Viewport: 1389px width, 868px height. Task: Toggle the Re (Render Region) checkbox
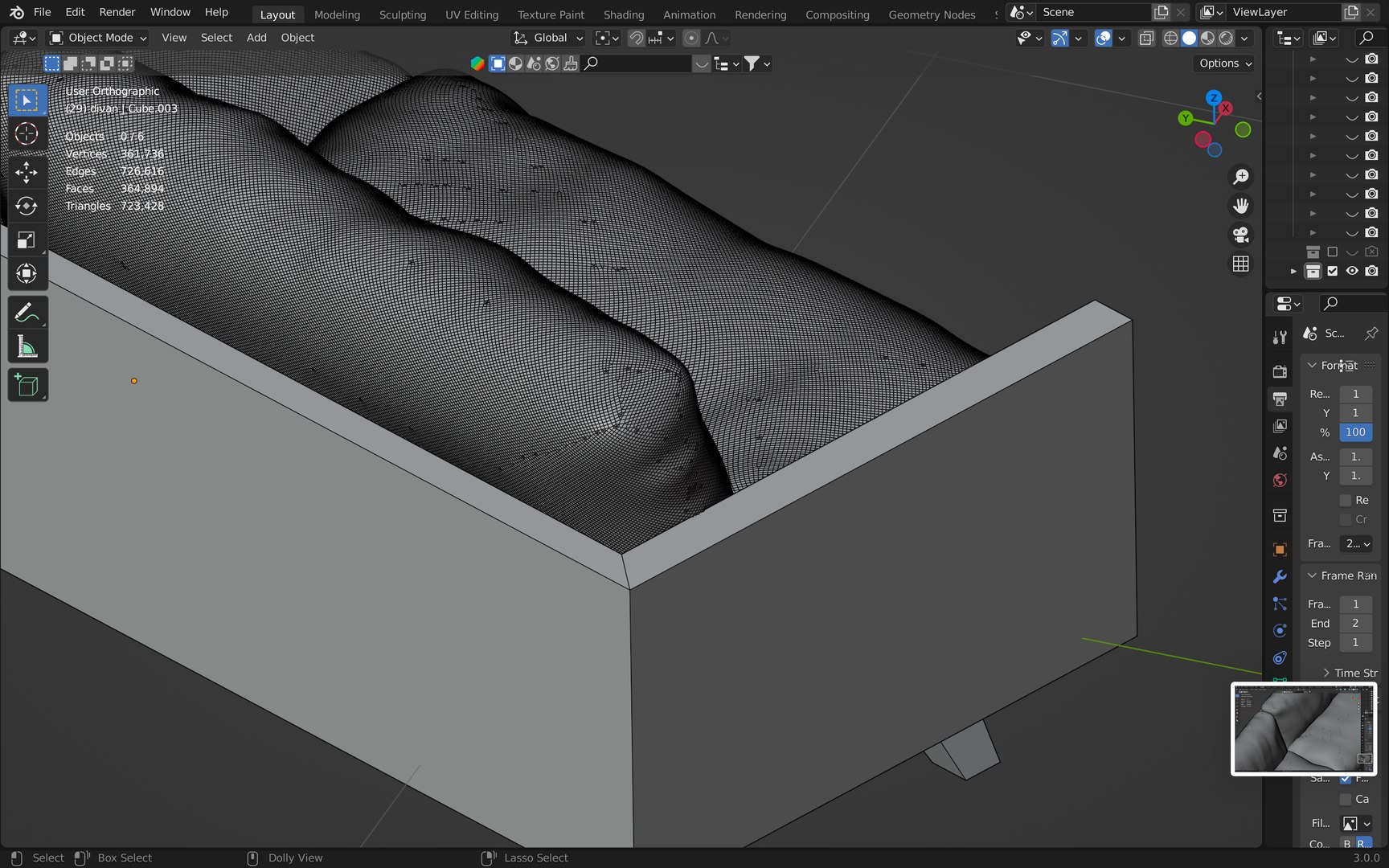pos(1346,500)
